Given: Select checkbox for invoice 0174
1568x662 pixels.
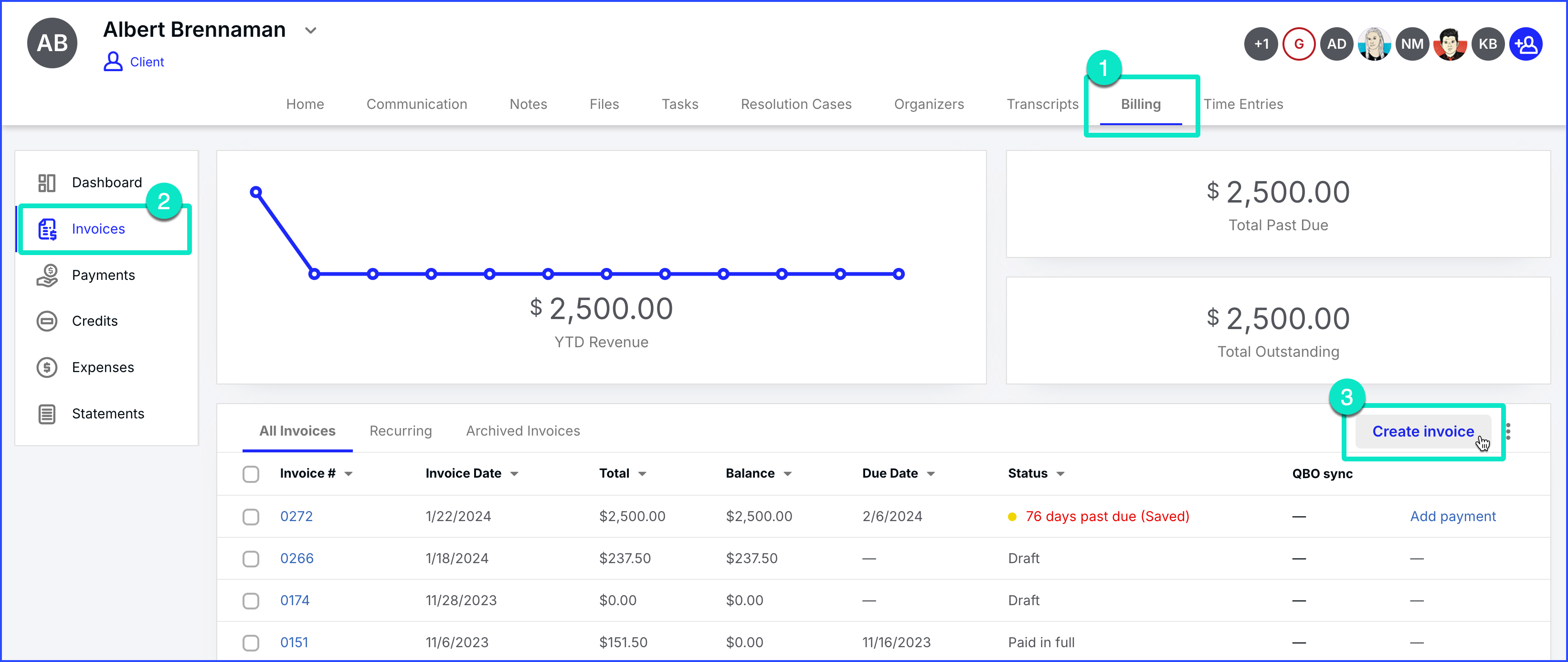Looking at the screenshot, I should point(251,600).
